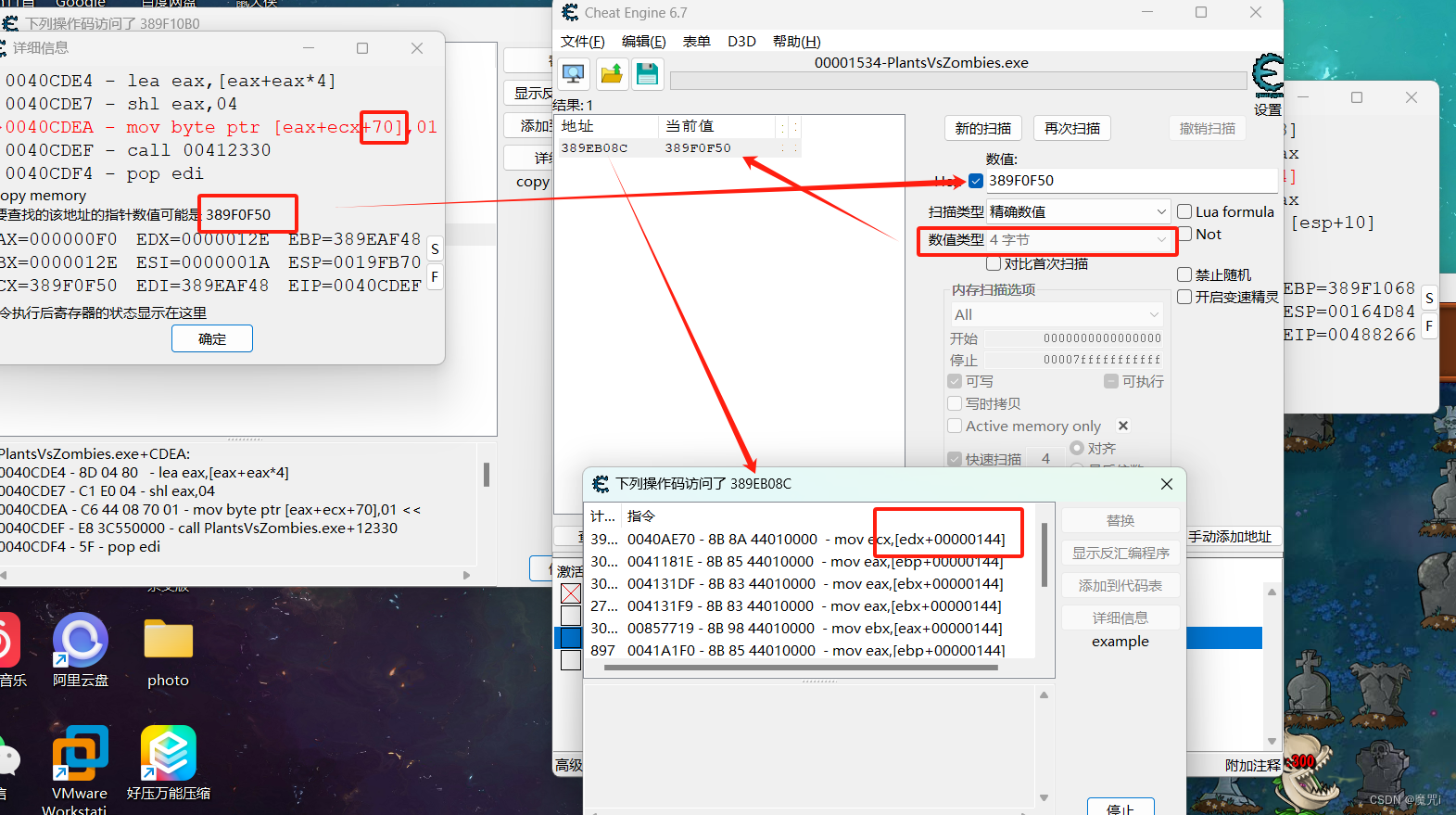The height and width of the screenshot is (815, 1456).
Task: Select the 对齐 radio button
Action: [x=1077, y=448]
